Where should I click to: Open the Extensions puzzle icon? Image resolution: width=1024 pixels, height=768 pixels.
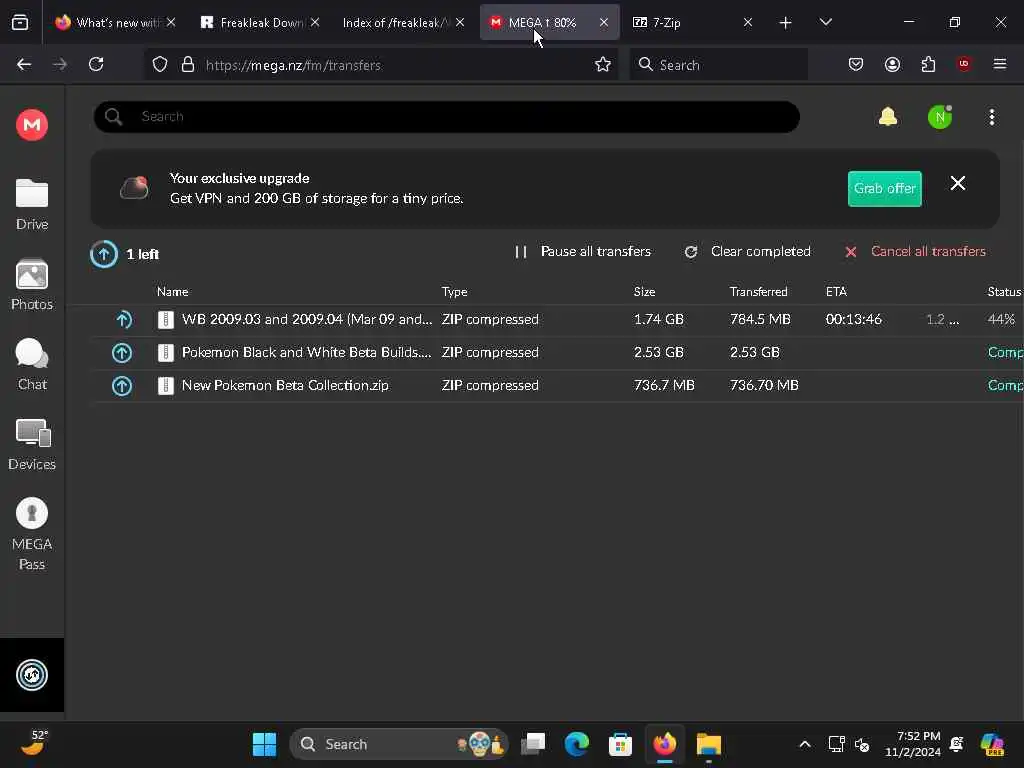click(x=928, y=65)
